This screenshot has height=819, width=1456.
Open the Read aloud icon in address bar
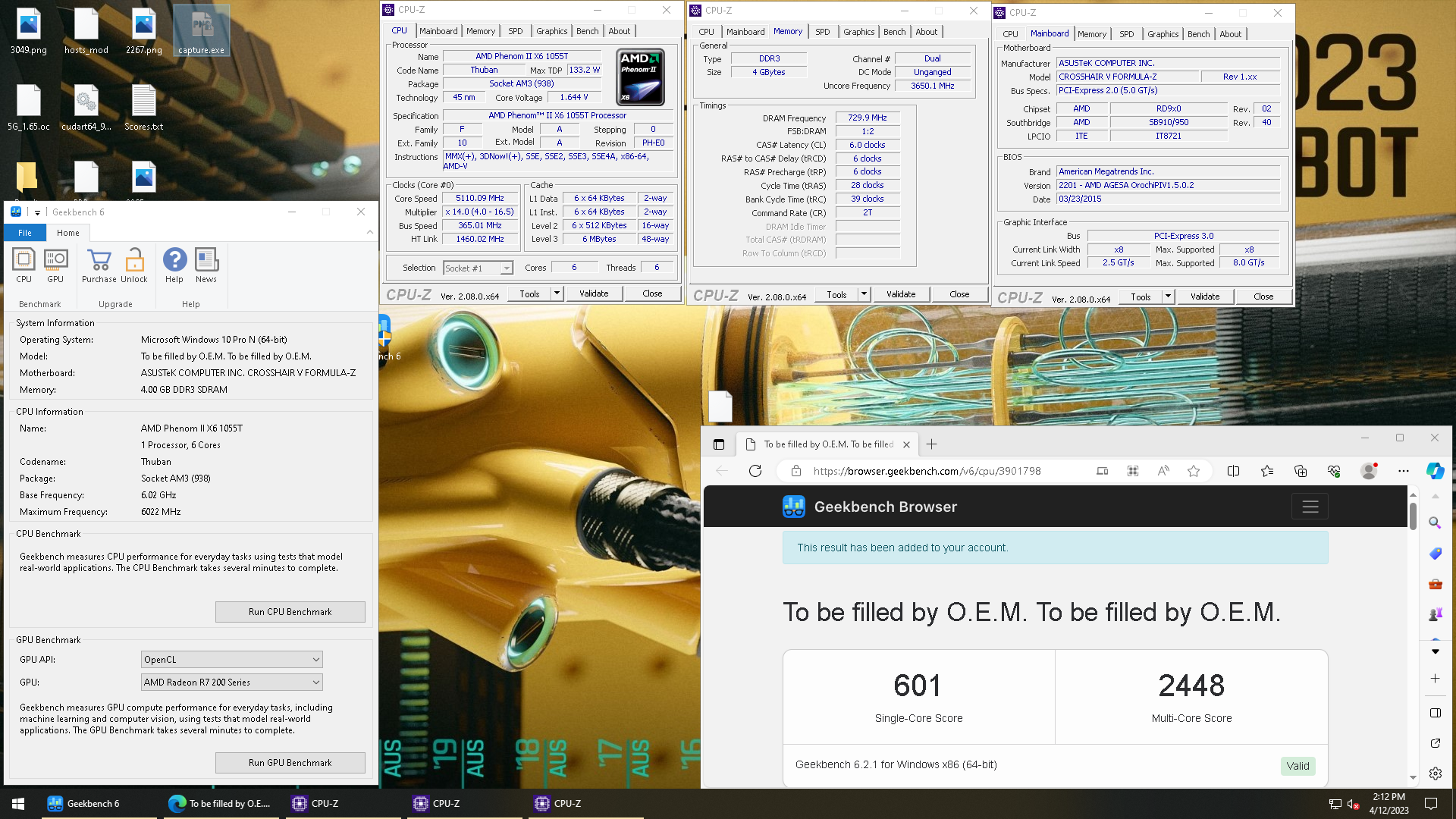pyautogui.click(x=1163, y=471)
